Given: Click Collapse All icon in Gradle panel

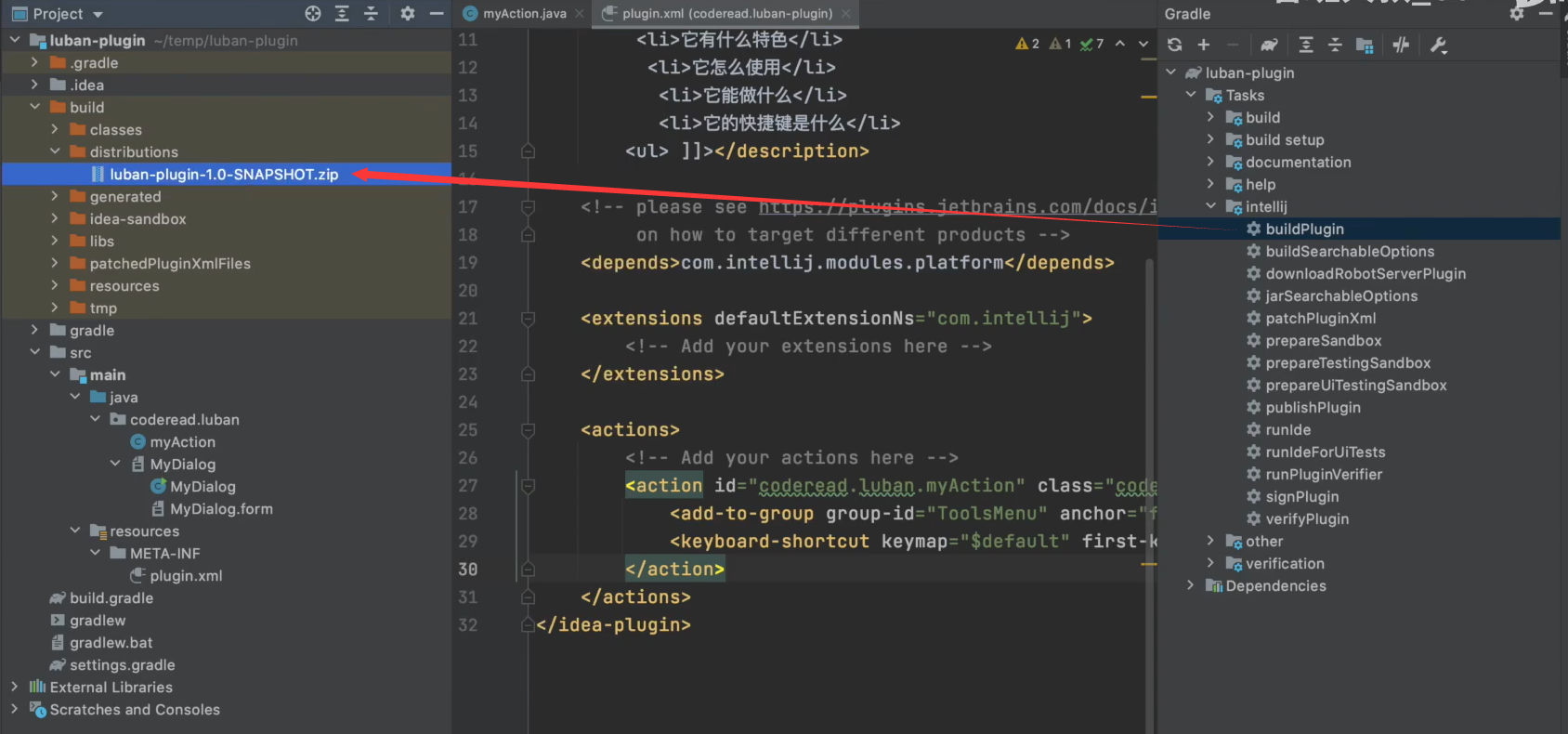Looking at the screenshot, I should [x=1335, y=45].
